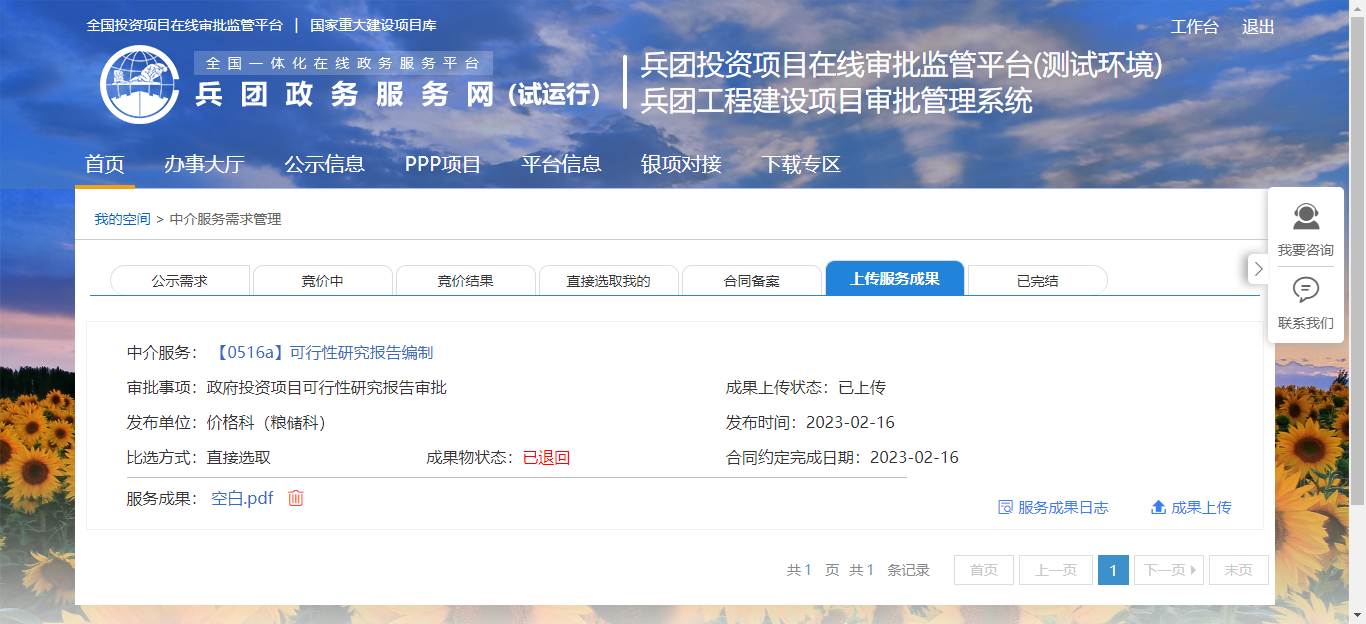Switch to 合同备案 tab

click(x=751, y=281)
